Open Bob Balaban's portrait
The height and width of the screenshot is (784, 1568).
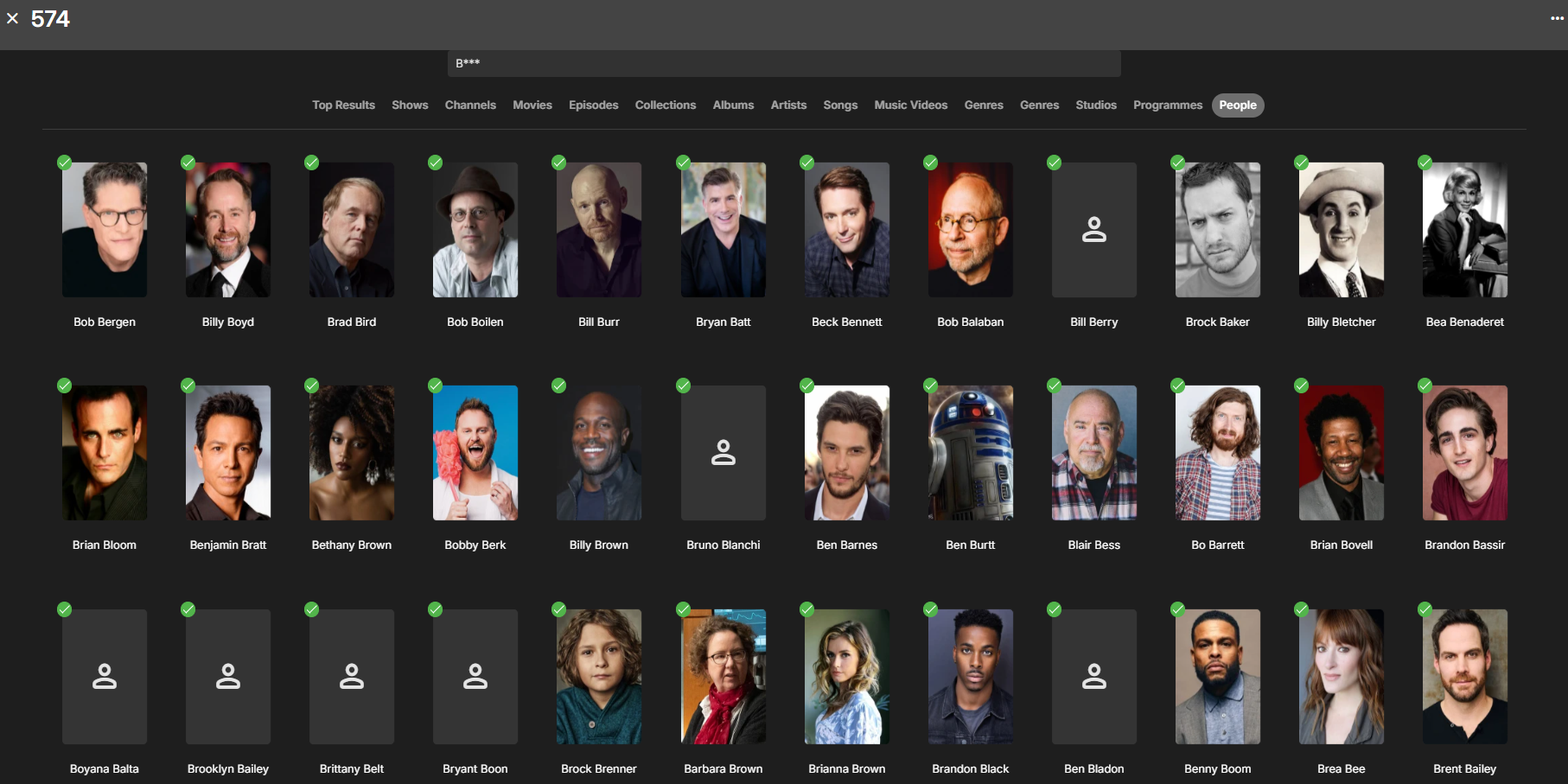(x=971, y=230)
